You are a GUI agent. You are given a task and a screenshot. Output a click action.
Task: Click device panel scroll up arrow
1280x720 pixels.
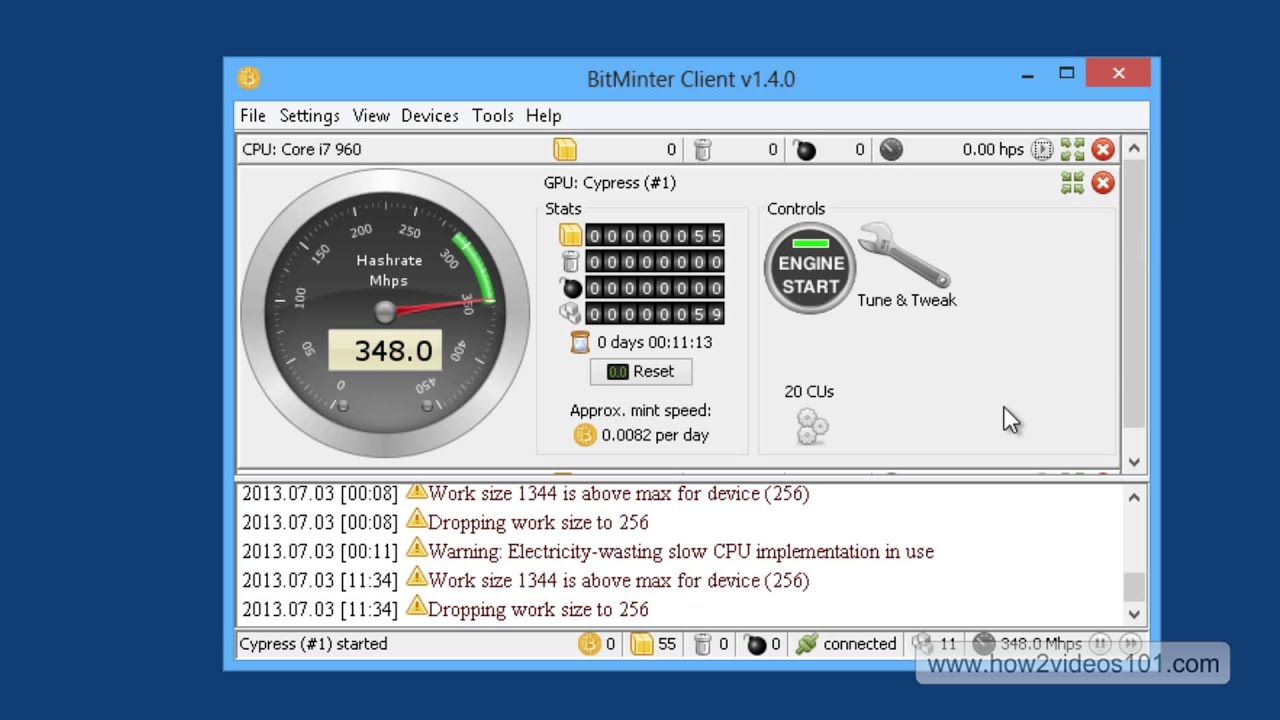1134,149
